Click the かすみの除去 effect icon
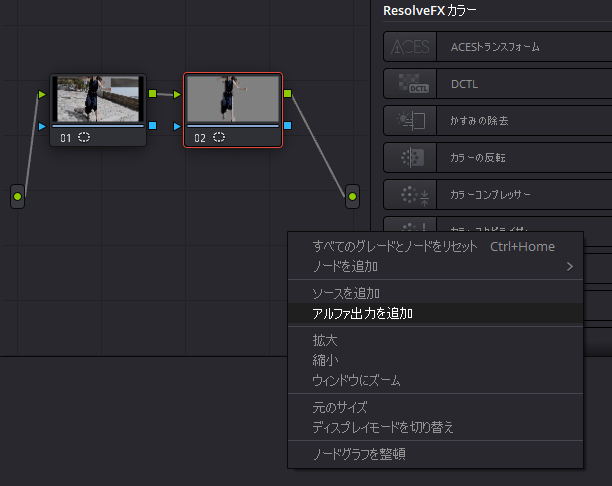This screenshot has width=612, height=486. click(410, 121)
